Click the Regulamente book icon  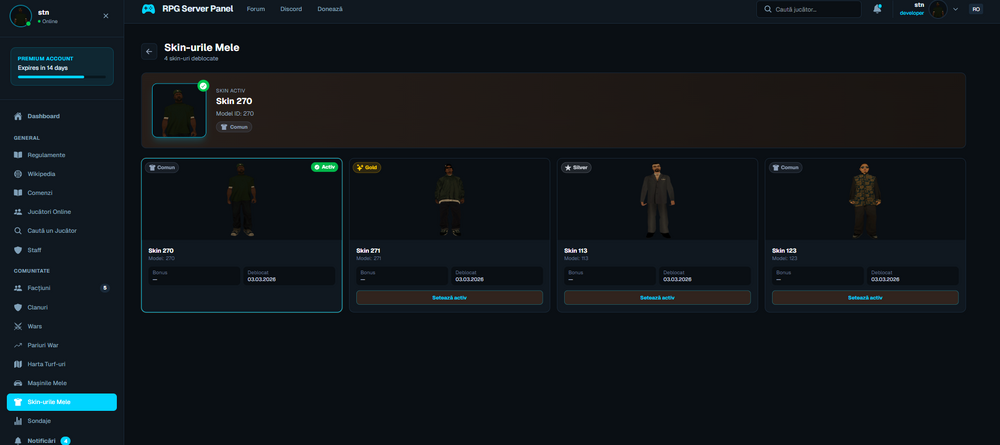pyautogui.click(x=18, y=155)
